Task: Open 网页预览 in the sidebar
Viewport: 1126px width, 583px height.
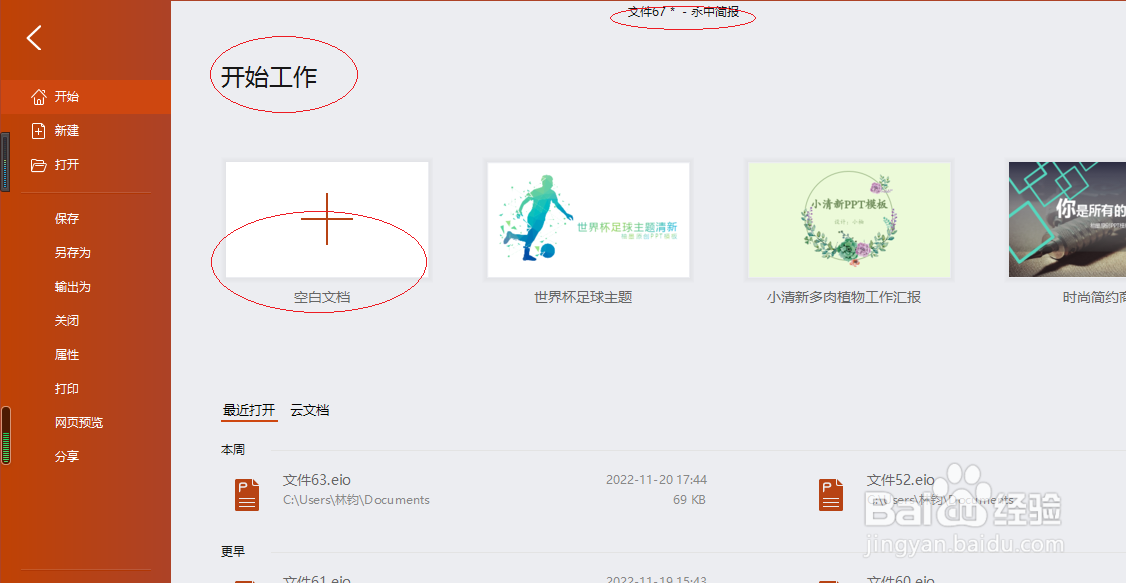Action: tap(79, 422)
